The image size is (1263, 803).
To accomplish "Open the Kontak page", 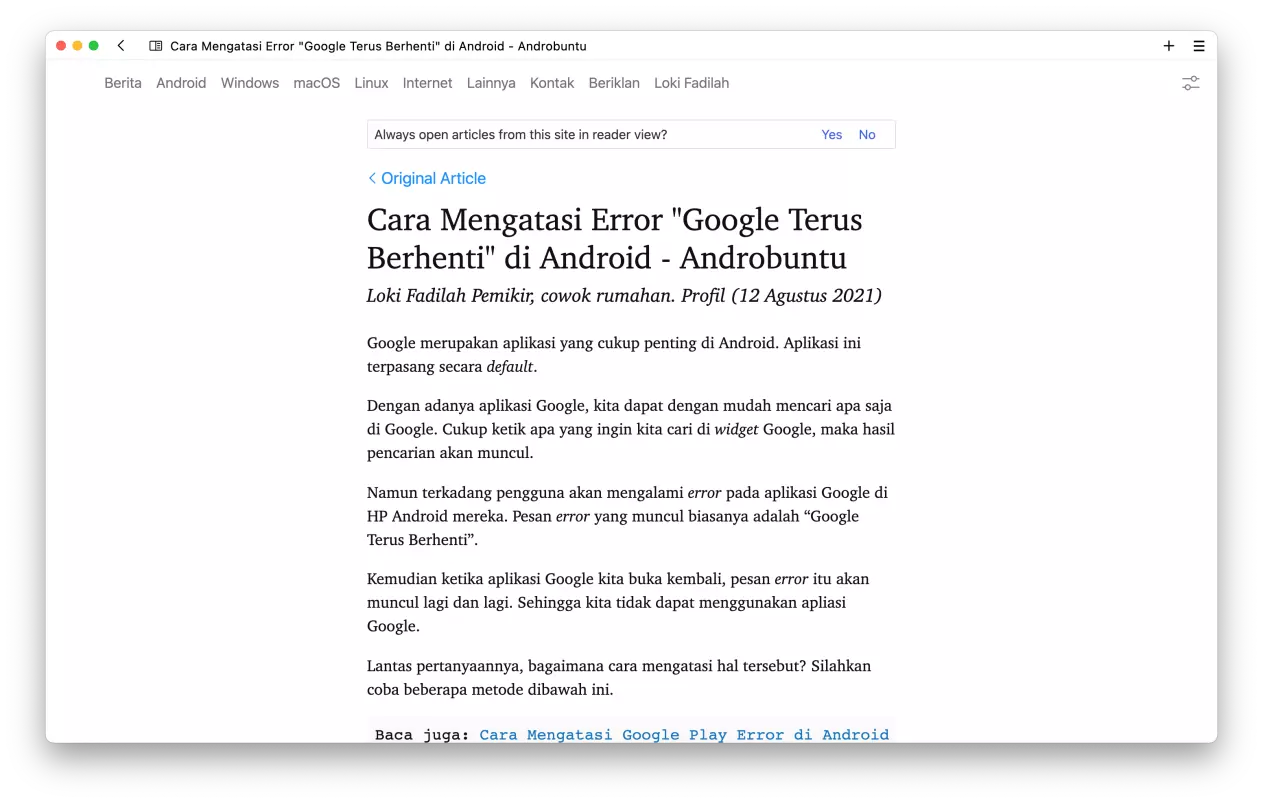I will point(552,83).
